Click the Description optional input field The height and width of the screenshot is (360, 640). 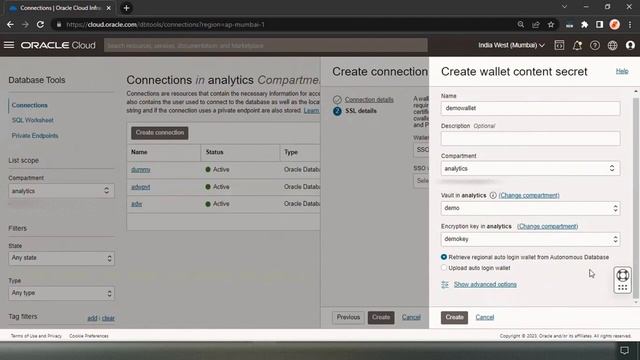(530, 138)
